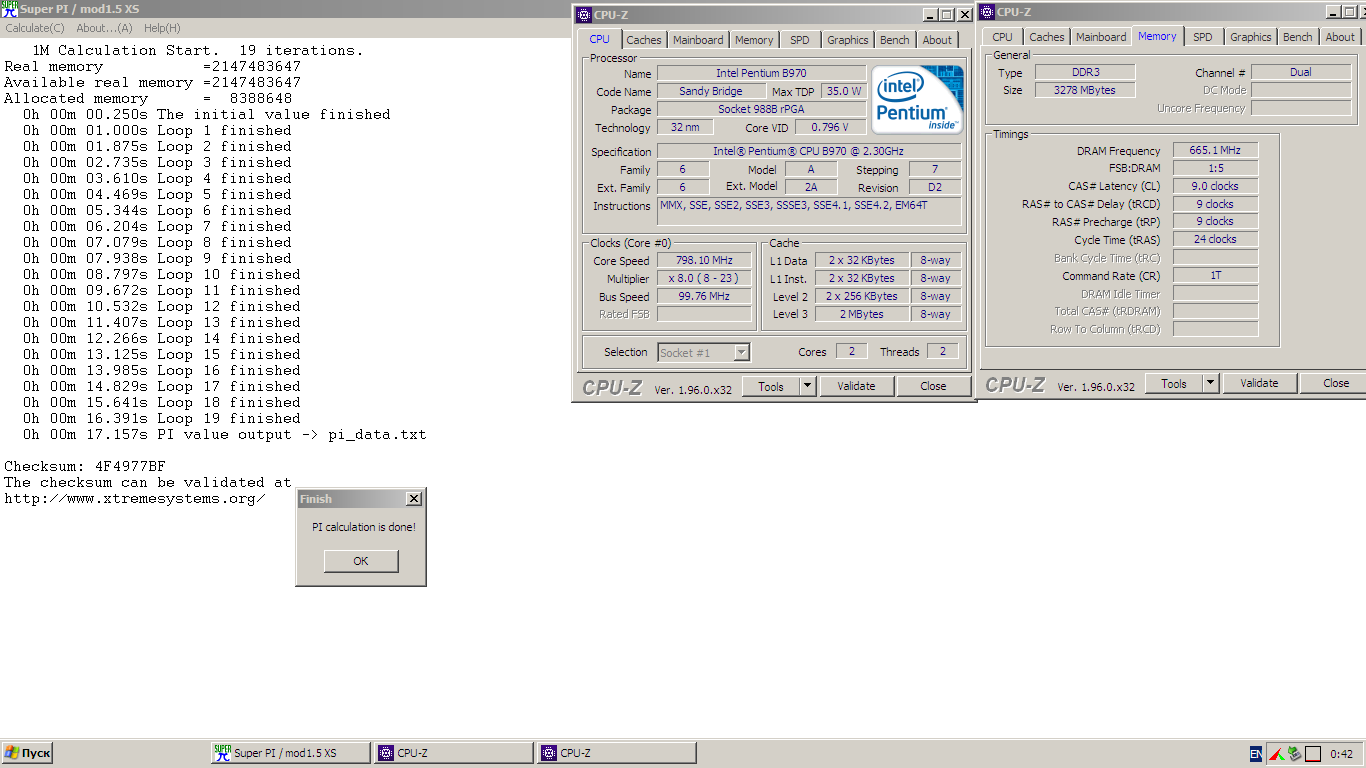Click the Intel Pentium inside logo

click(918, 99)
